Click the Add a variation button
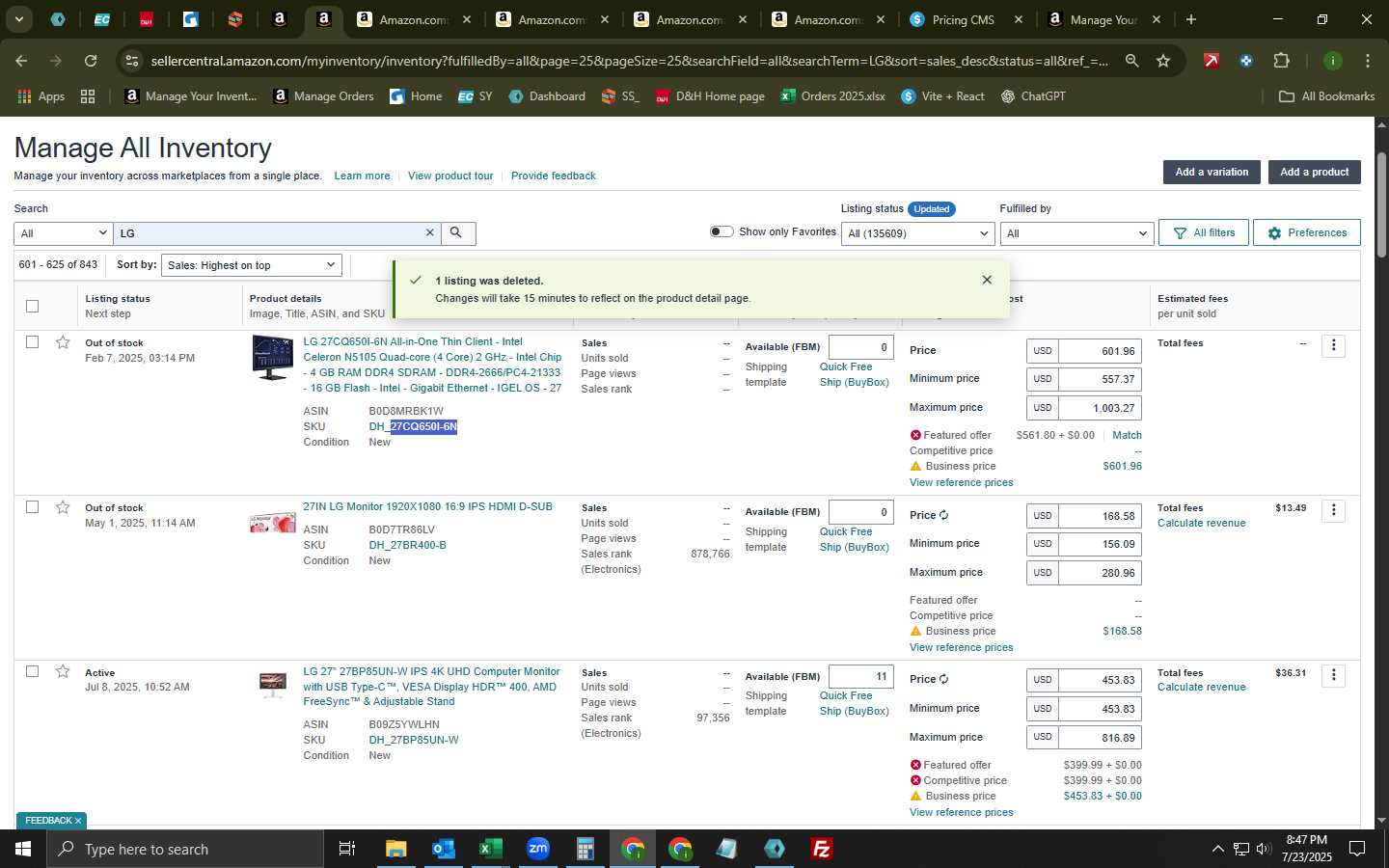Screen dimensions: 1389x868 pyautogui.click(x=1212, y=172)
